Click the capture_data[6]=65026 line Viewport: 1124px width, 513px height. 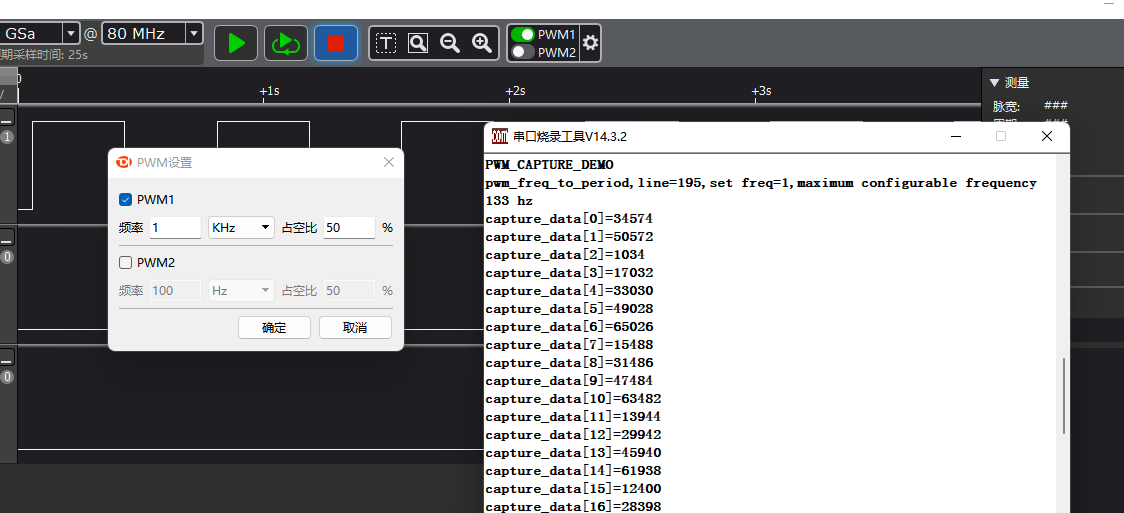click(x=569, y=327)
